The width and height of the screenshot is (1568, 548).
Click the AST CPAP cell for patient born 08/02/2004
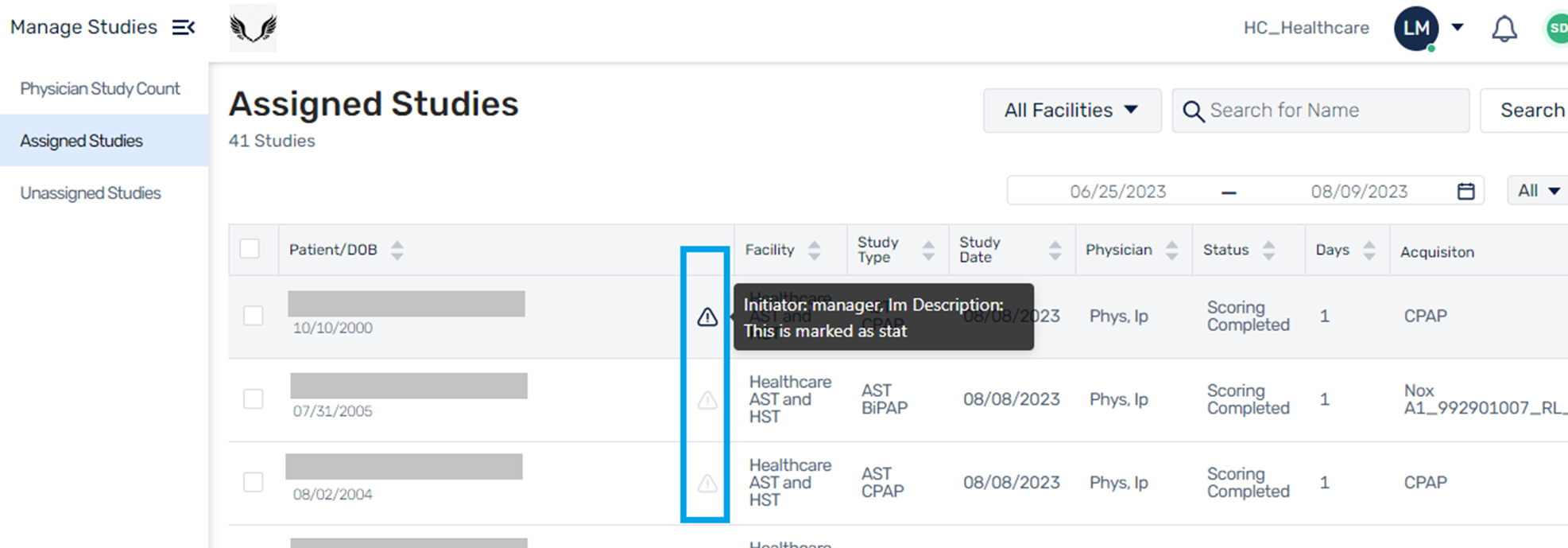[883, 482]
